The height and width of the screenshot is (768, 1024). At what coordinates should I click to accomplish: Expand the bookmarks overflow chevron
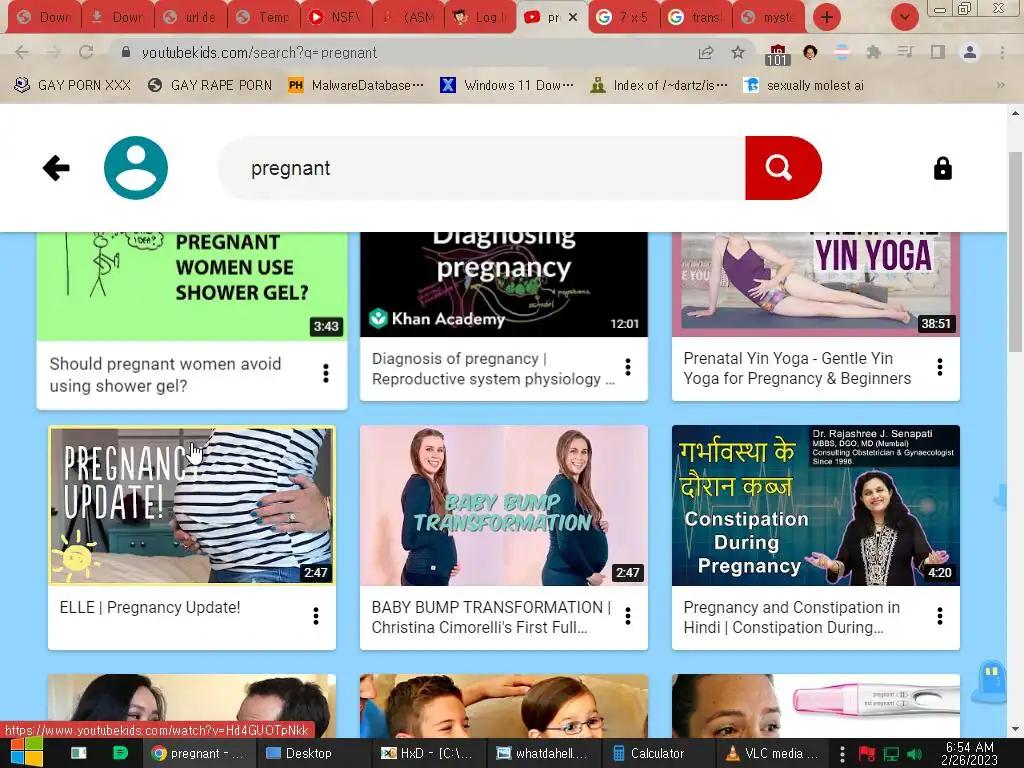pos(1000,85)
